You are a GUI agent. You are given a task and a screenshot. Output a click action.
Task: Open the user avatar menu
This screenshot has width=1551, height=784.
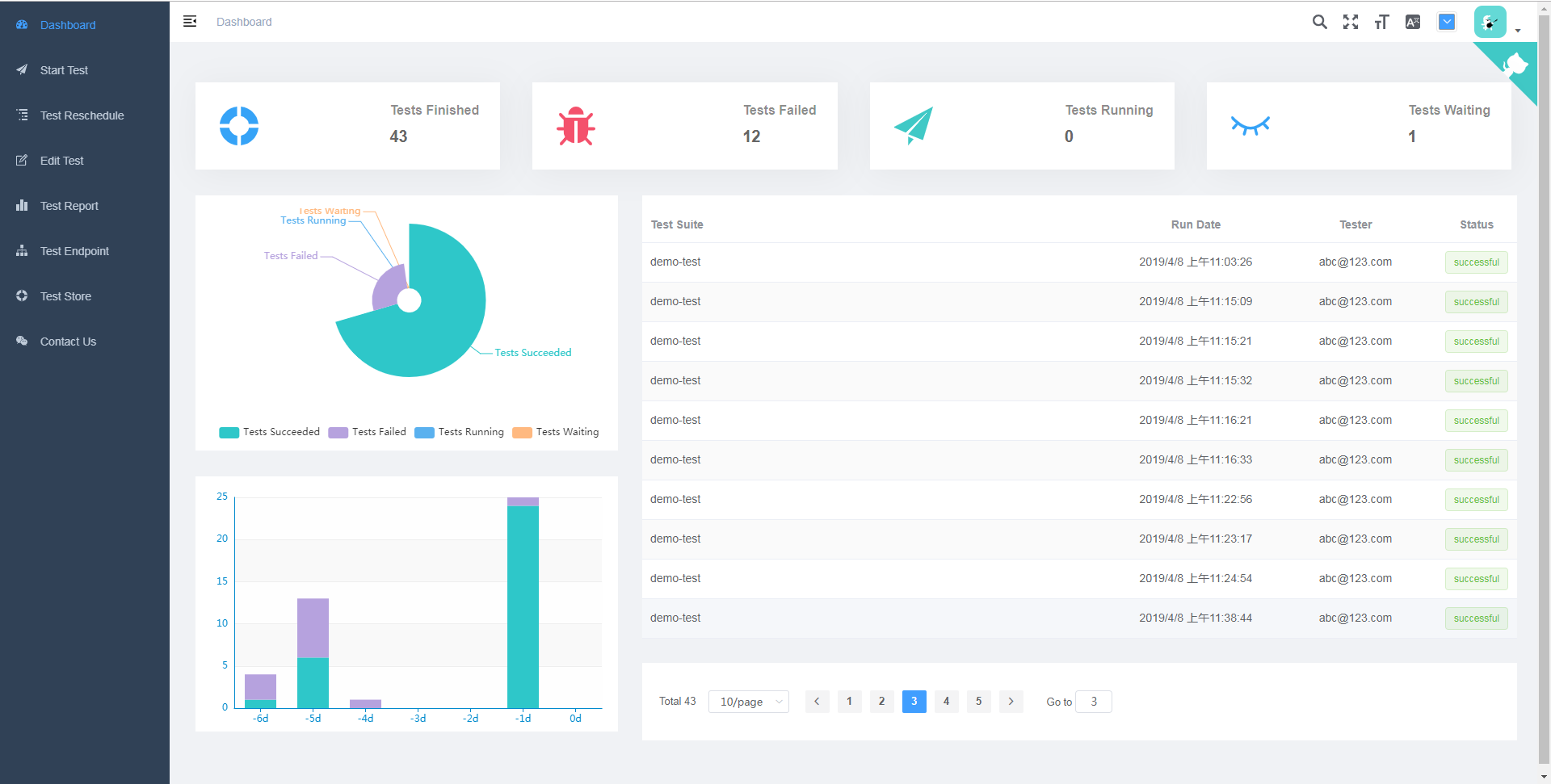click(1490, 22)
